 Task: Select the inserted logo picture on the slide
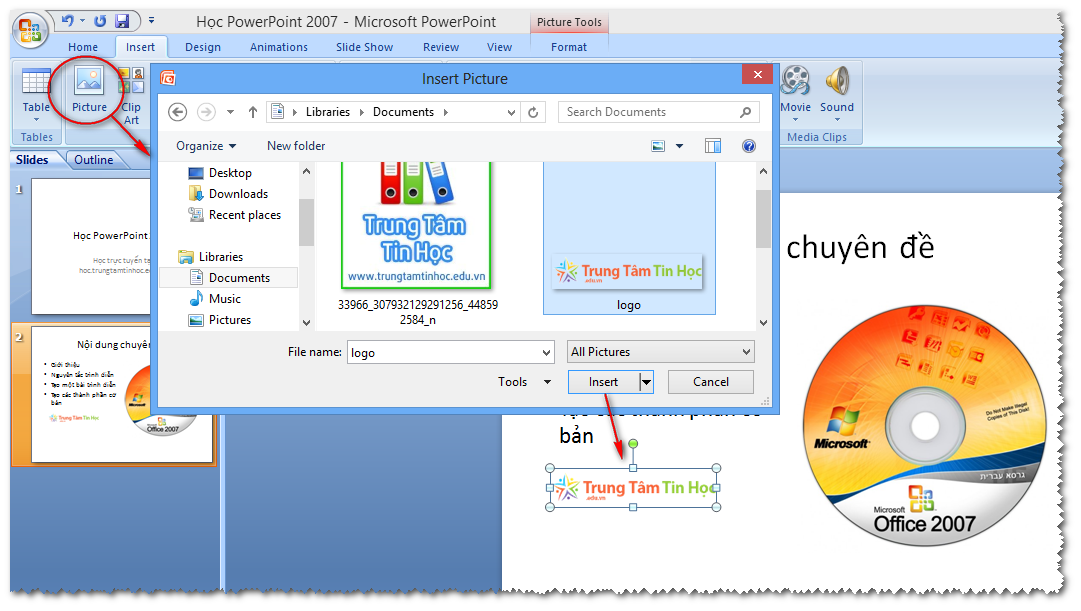point(633,488)
